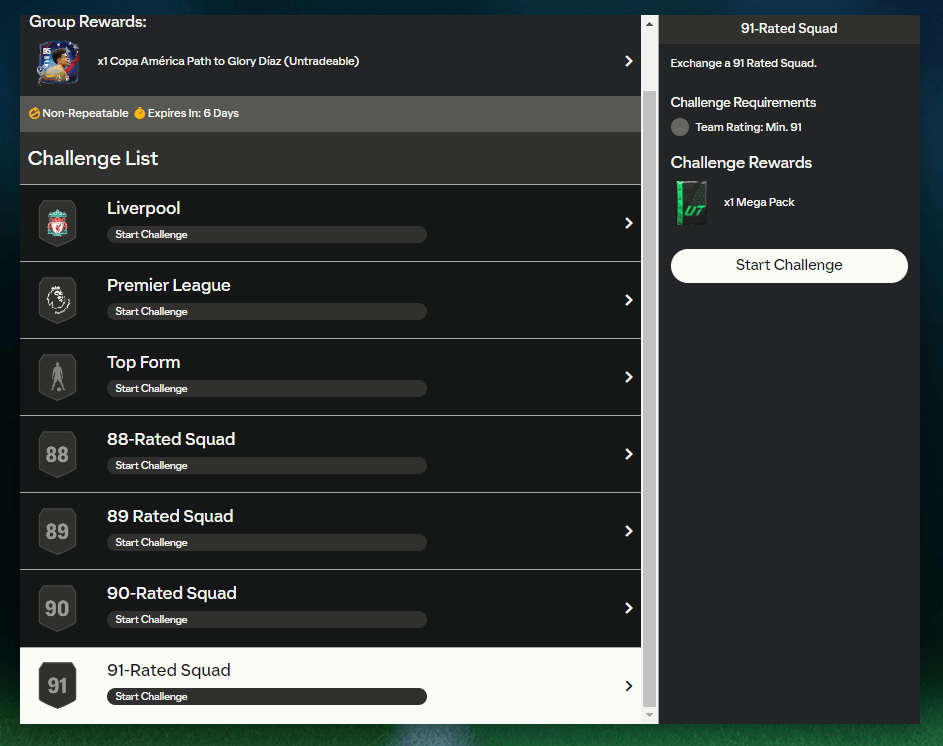
Task: Click the 90 rating badge icon
Action: [57, 608]
